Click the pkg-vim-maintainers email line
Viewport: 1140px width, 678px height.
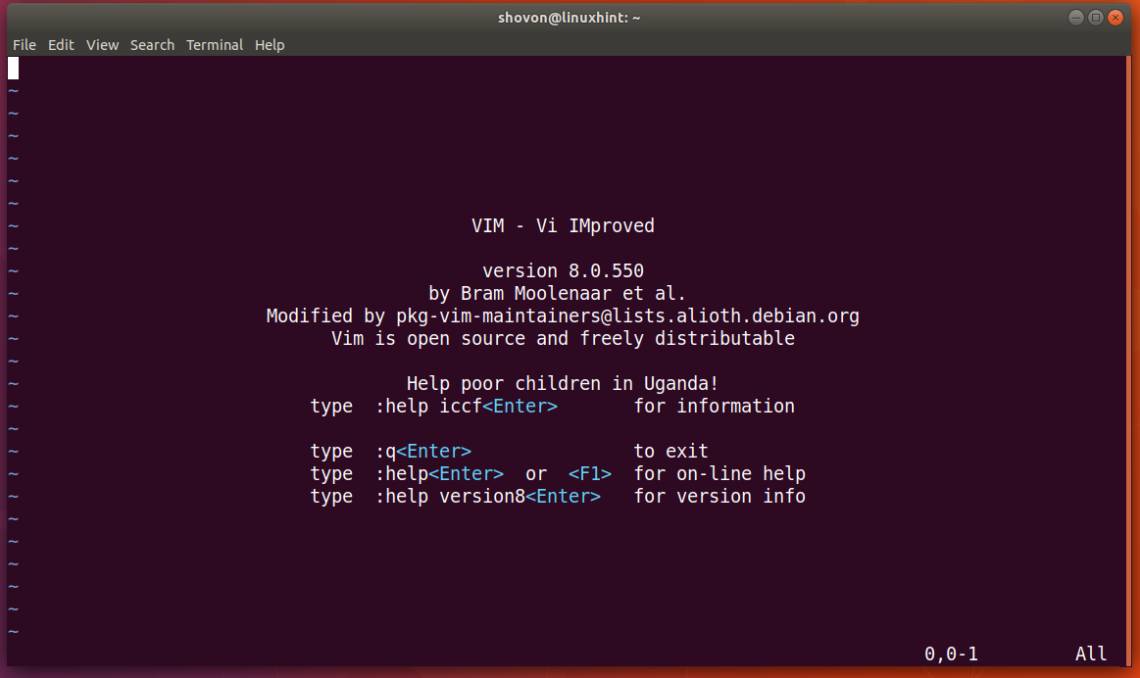563,316
